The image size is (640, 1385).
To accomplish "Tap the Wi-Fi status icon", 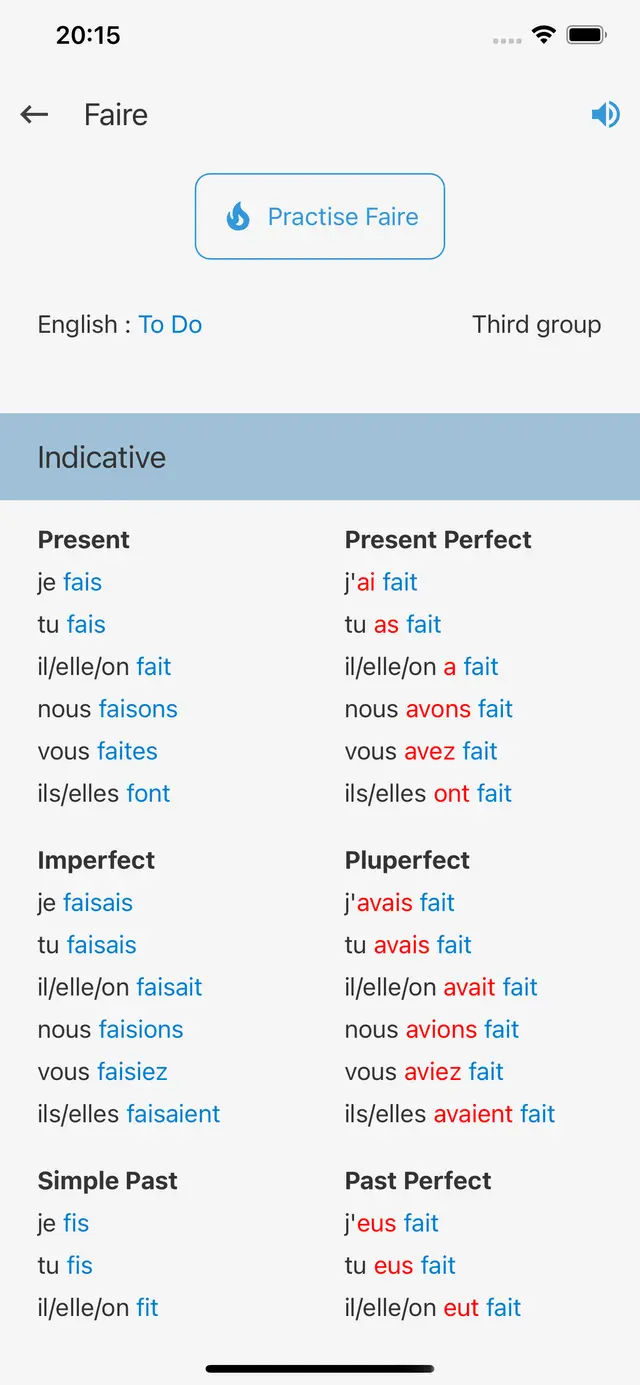I will 543,35.
